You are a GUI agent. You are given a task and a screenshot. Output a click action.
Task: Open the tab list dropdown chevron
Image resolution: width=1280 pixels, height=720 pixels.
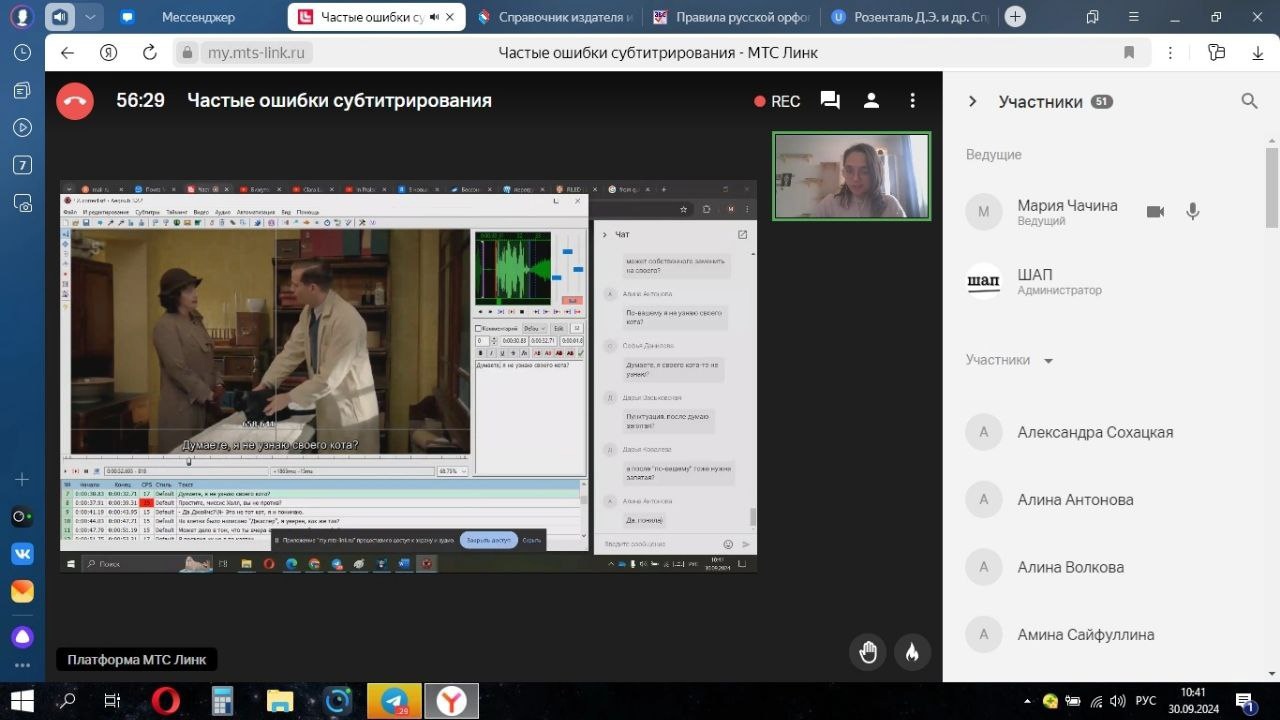tap(91, 17)
